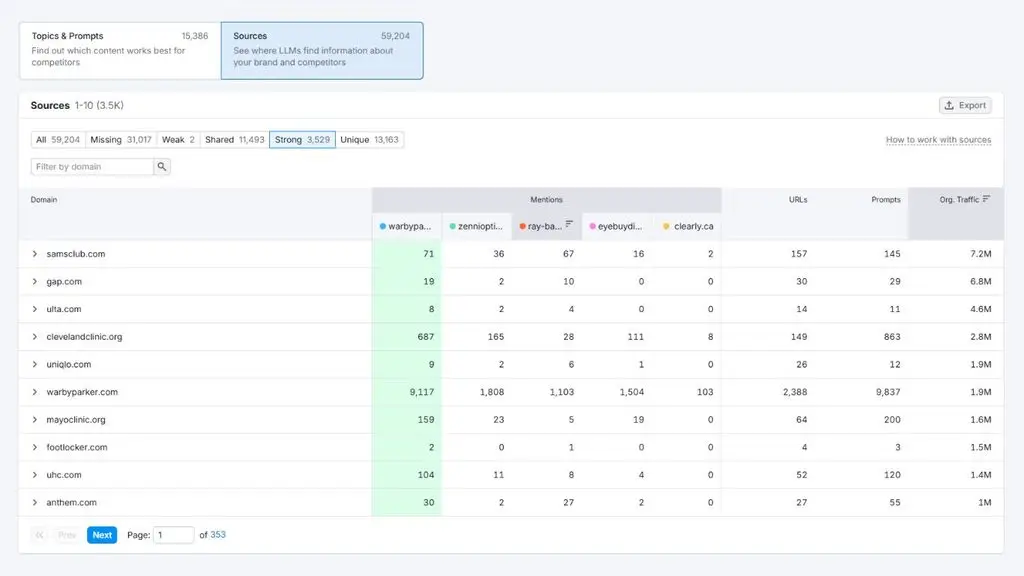Click the Prompts column header
Screen dimensions: 1024x576
pos(886,200)
